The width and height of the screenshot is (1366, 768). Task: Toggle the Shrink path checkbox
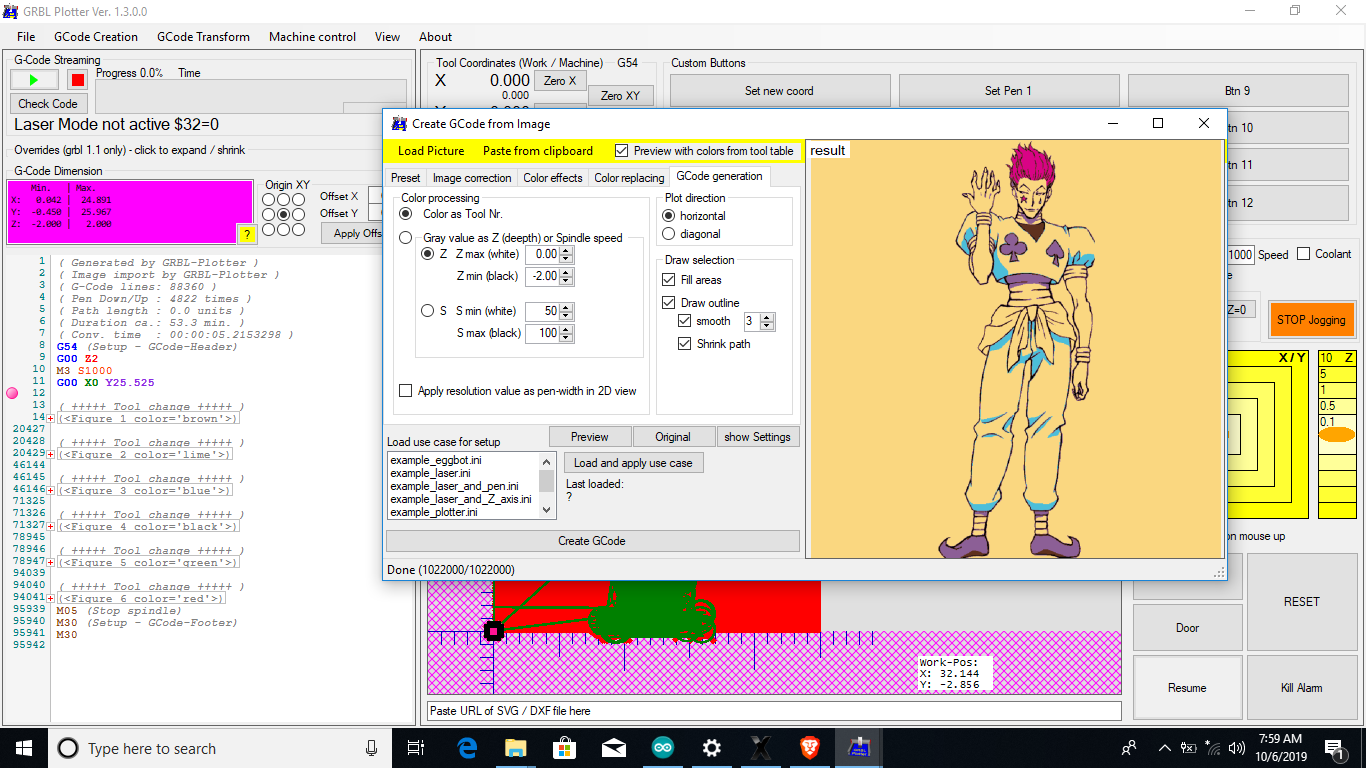pyautogui.click(x=685, y=344)
